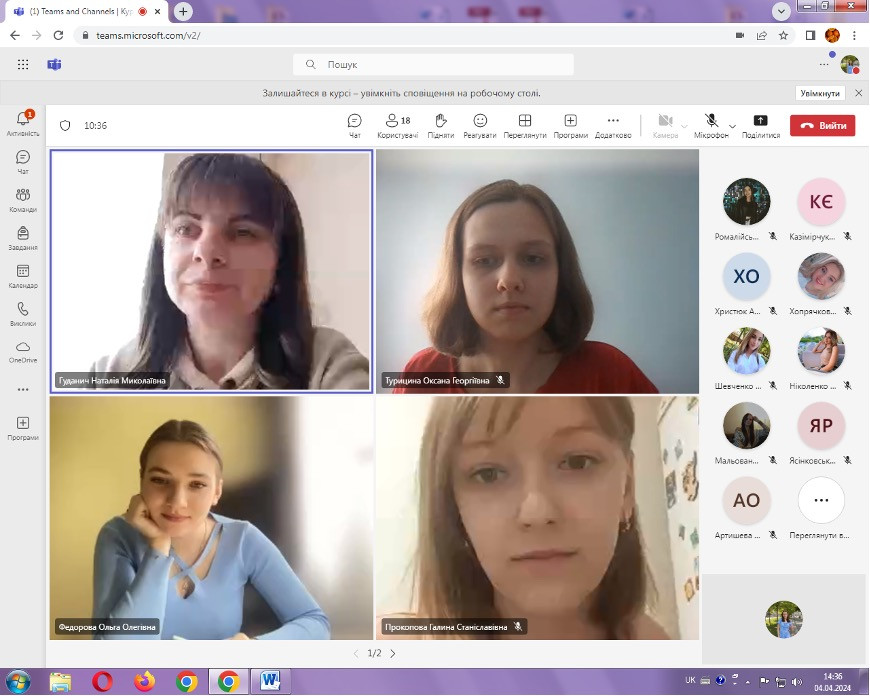Select Федорова Ольга Олегівна video tile
This screenshot has width=870, height=696.
[211, 518]
